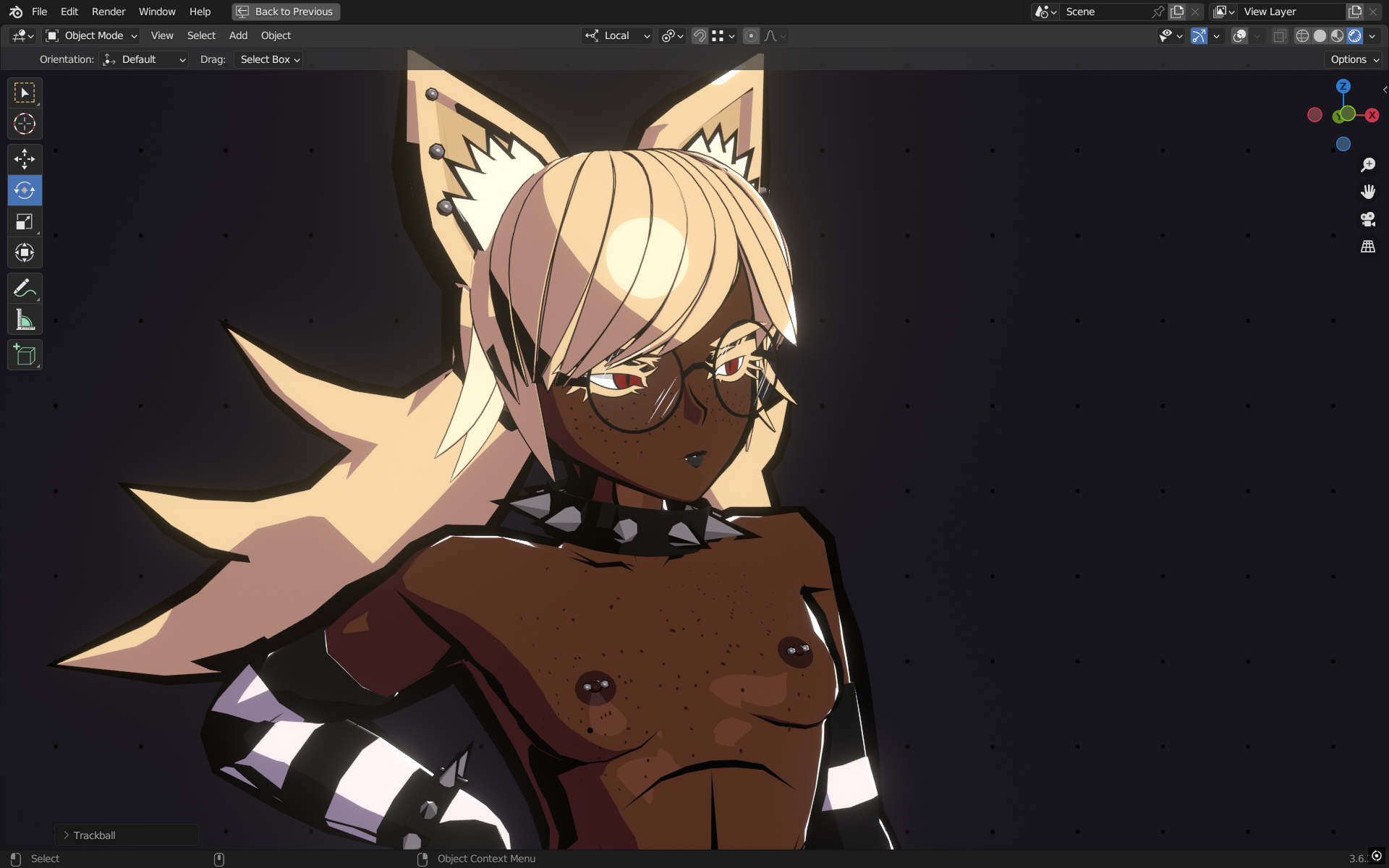The width and height of the screenshot is (1389, 868).
Task: Open the Render menu
Action: pyautogui.click(x=109, y=12)
